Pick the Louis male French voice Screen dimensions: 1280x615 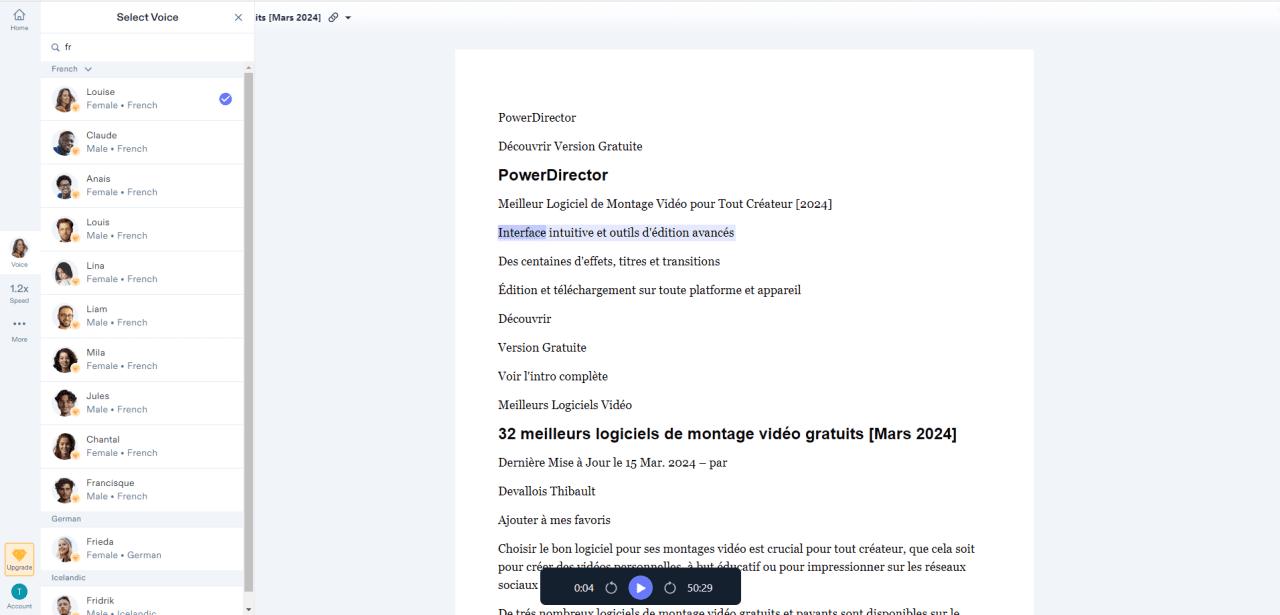point(142,229)
